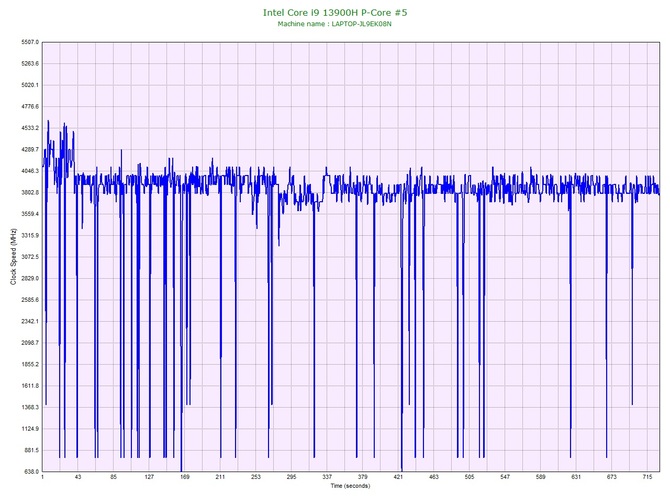
Task: Click the x-axis tick label 505
Action: pos(469,477)
